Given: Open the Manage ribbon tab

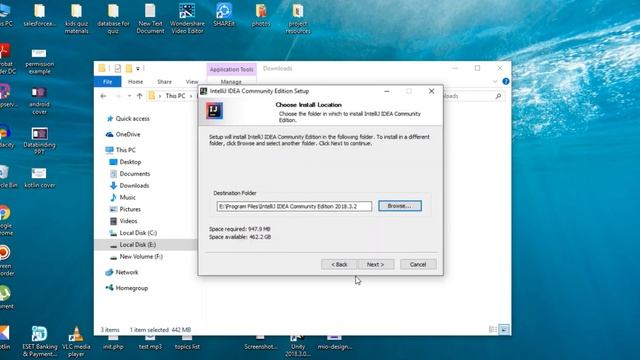Looking at the screenshot, I should [231, 82].
